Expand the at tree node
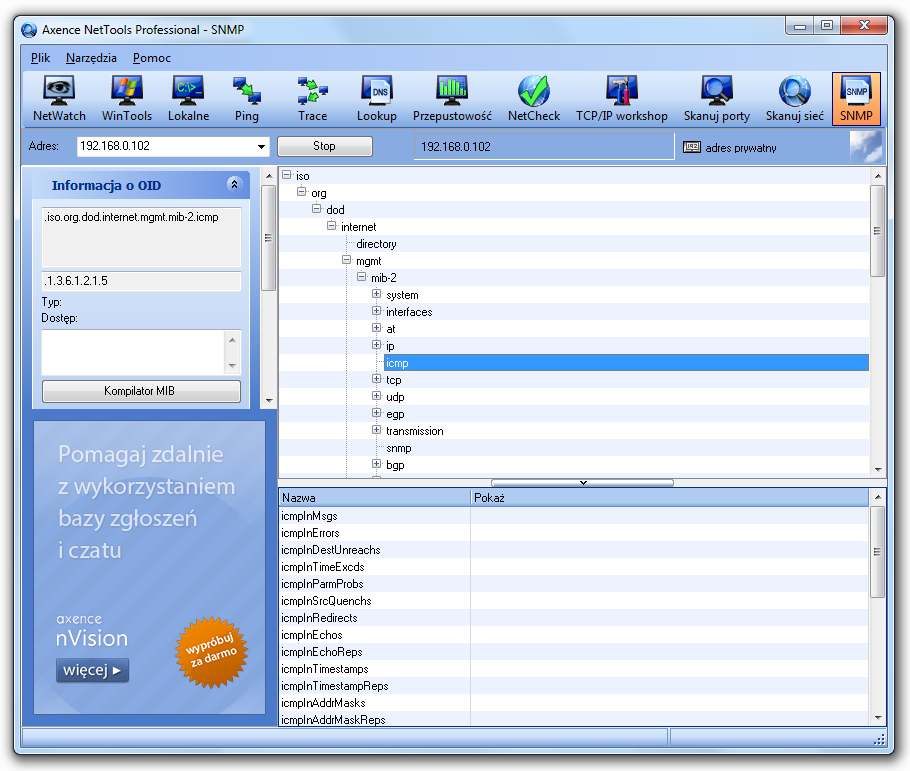The height and width of the screenshot is (771, 910). (x=377, y=328)
